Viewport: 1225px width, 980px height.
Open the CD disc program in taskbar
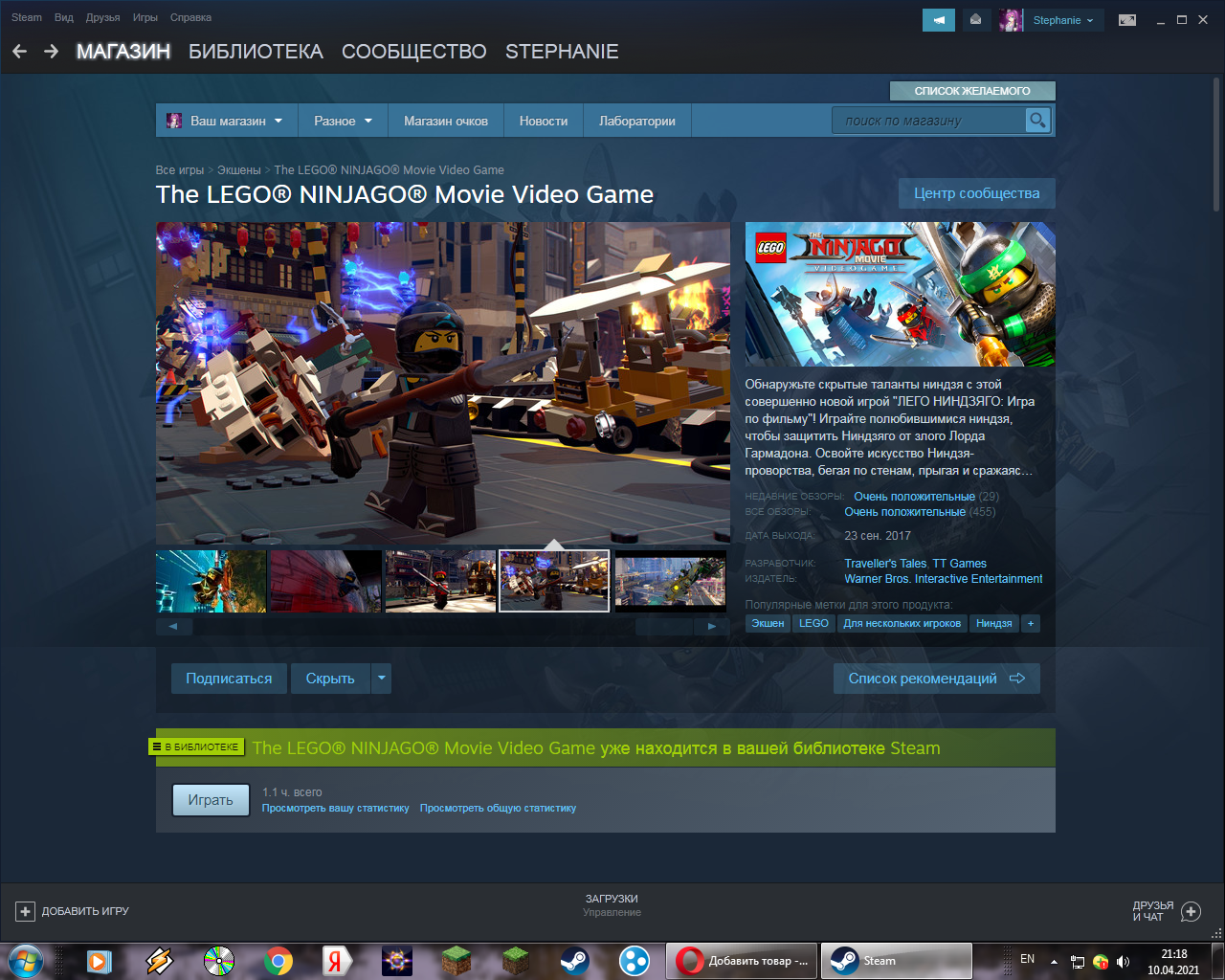219,960
